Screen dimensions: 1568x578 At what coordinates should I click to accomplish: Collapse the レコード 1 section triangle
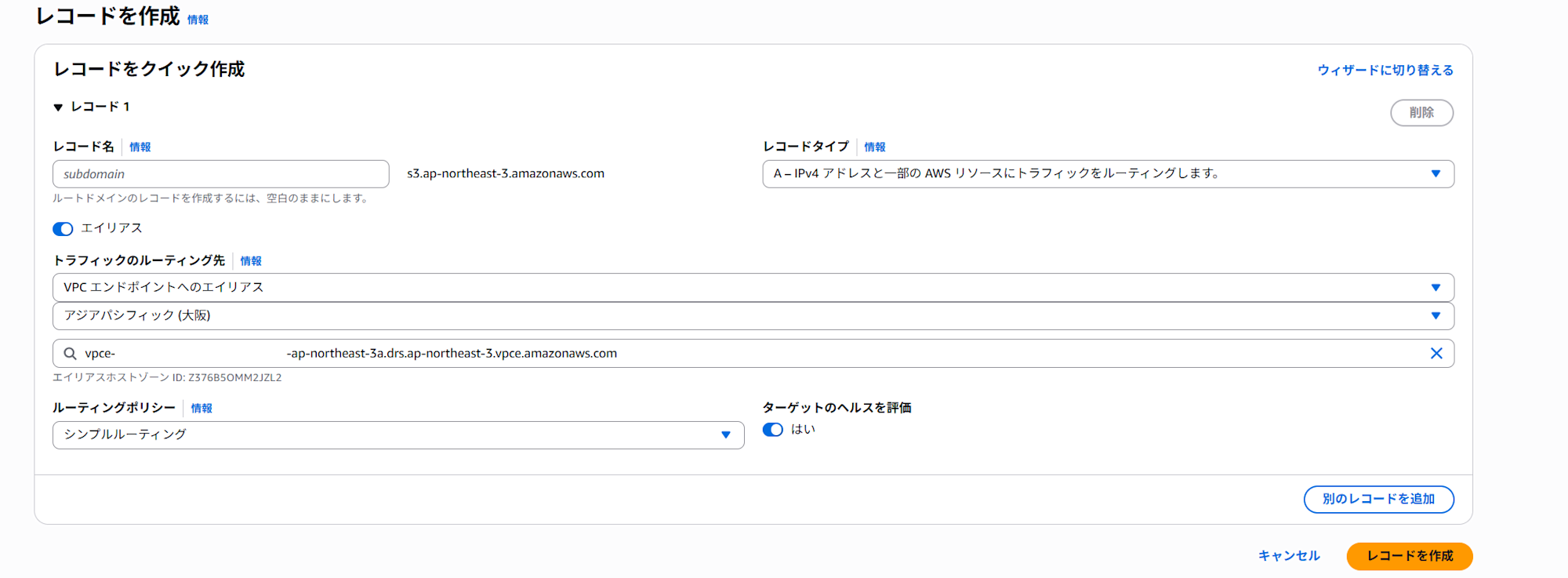(x=58, y=107)
